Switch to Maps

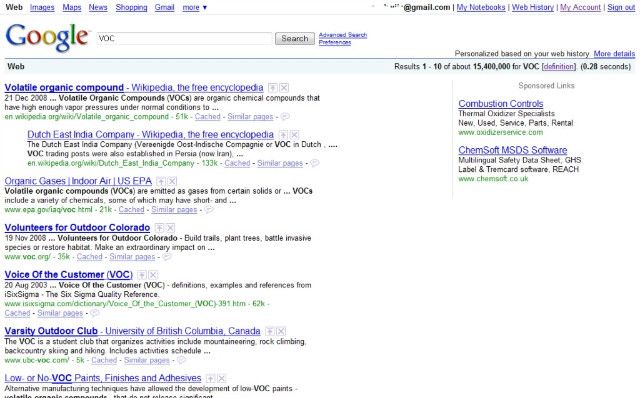tap(72, 7)
